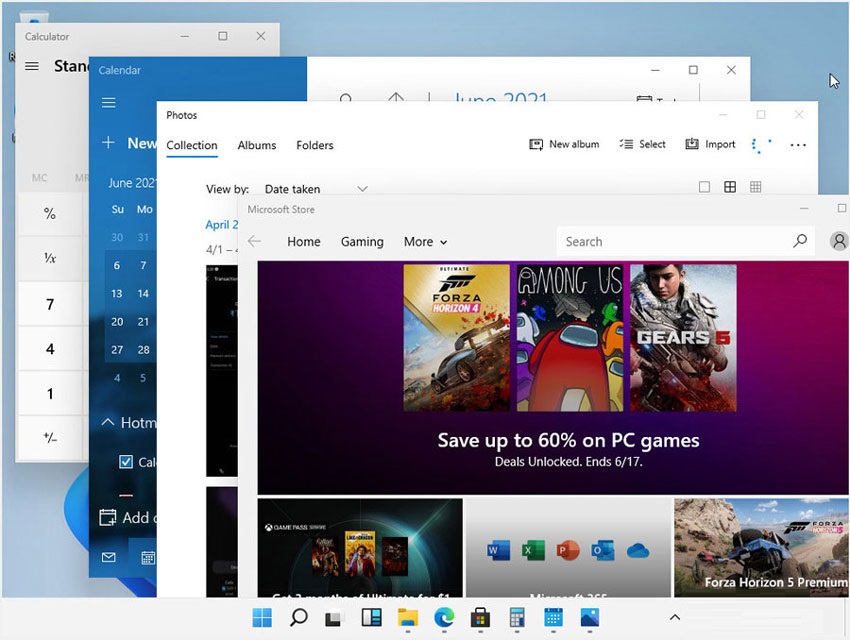The width and height of the screenshot is (850, 640).
Task: Open Game Pass Ultimate promo tile
Action: (360, 548)
